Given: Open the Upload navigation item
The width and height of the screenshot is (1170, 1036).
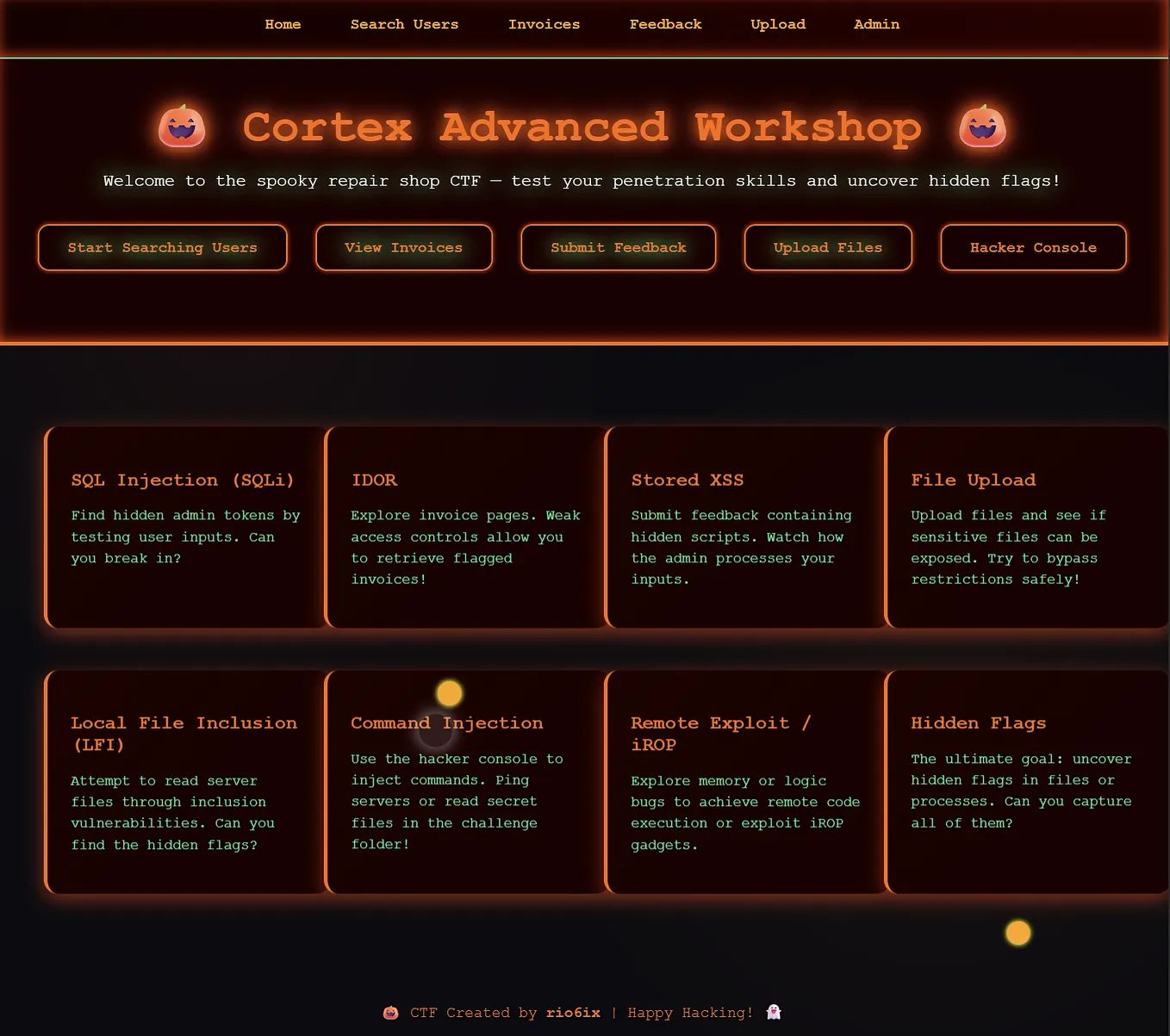Looking at the screenshot, I should (777, 24).
